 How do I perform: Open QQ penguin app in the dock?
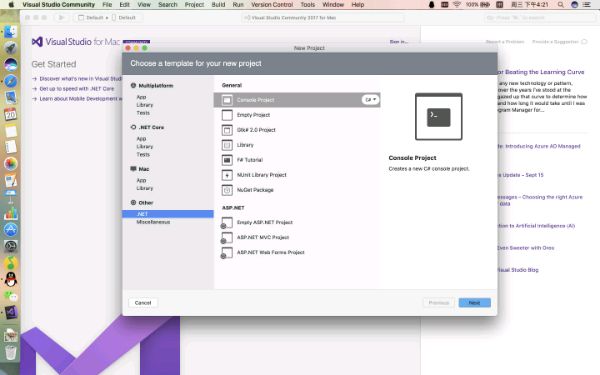11,279
